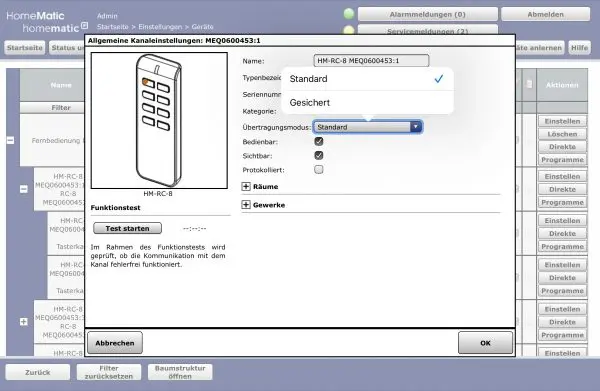Screen dimensions: 600x391
Task: Cancel dialog with Abbrechen button
Action: (115, 343)
